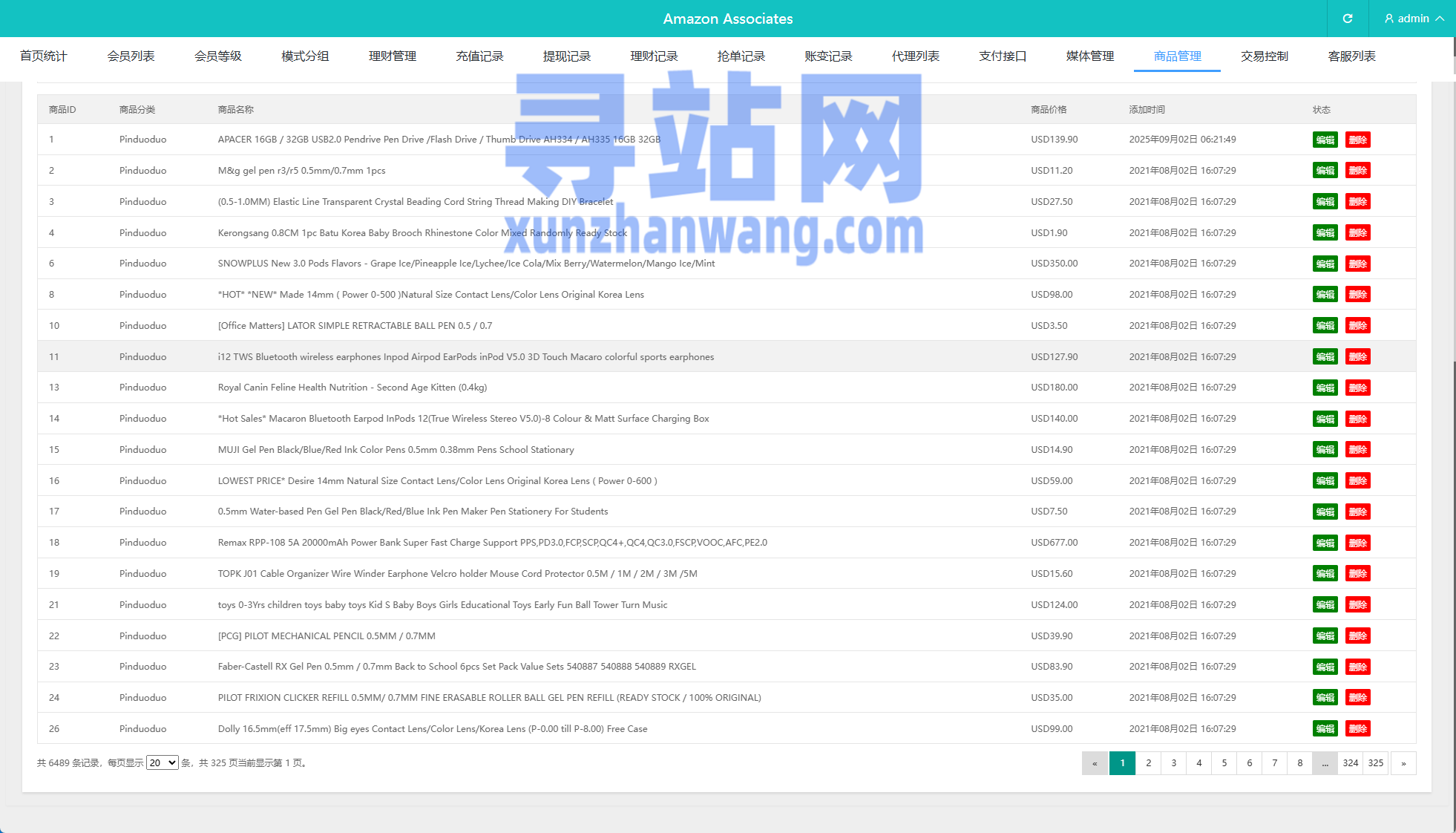Delete the M&g gel pen product
Screen dimensions: 1456x833
click(x=1357, y=171)
